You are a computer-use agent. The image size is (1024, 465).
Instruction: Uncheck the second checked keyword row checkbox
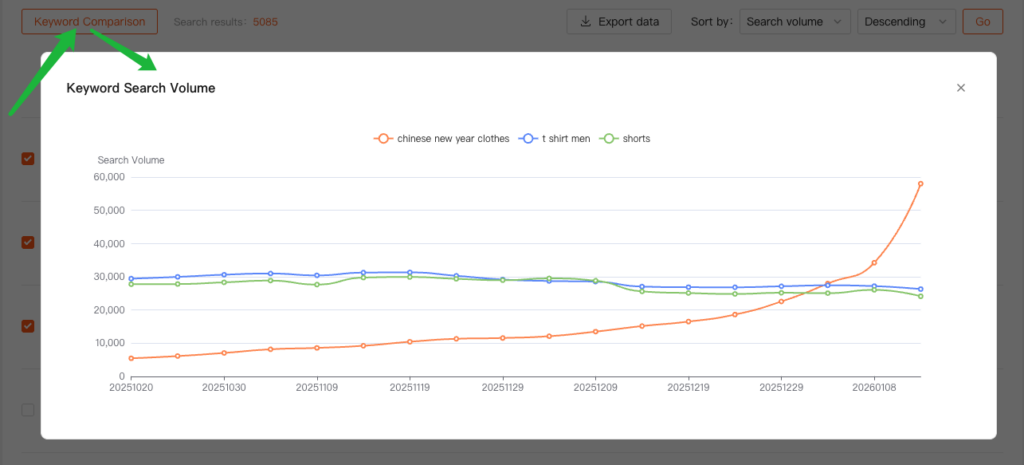(28, 242)
